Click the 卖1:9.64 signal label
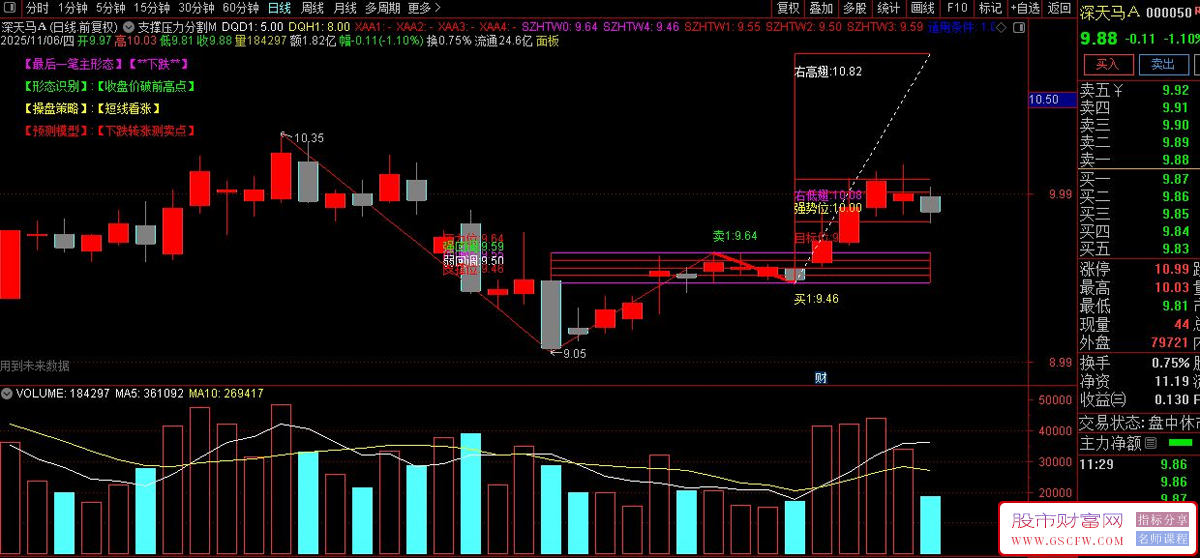This screenshot has width=1200, height=558. click(735, 236)
